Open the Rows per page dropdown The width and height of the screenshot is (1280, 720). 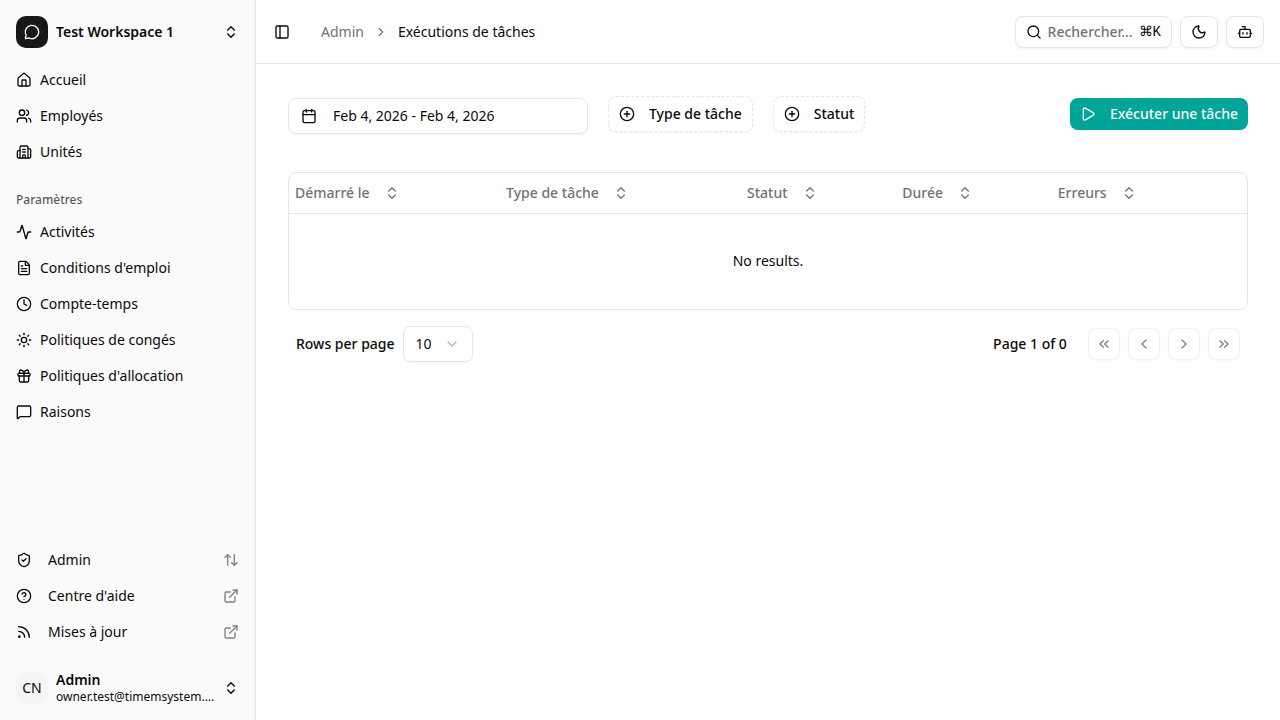tap(437, 344)
